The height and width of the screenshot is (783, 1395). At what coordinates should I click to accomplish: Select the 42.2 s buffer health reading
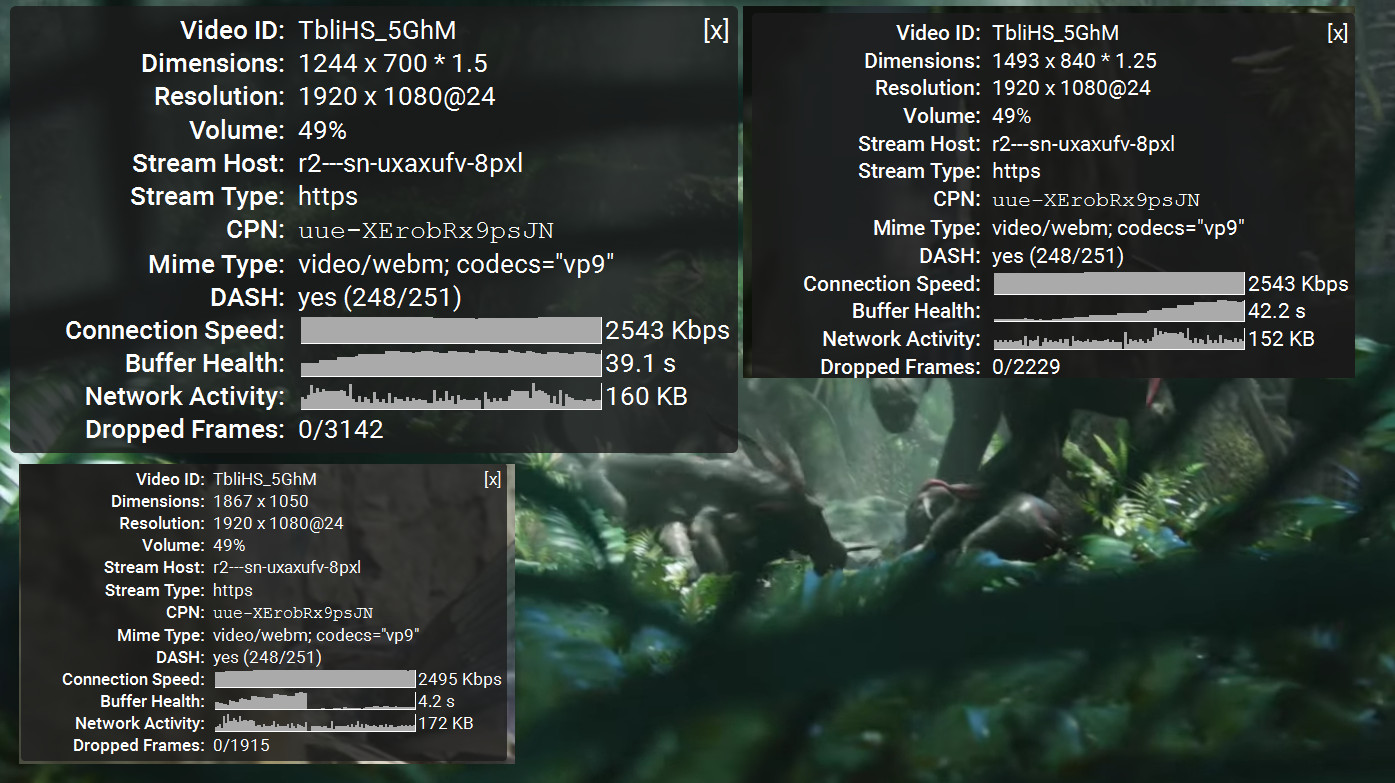point(1277,311)
